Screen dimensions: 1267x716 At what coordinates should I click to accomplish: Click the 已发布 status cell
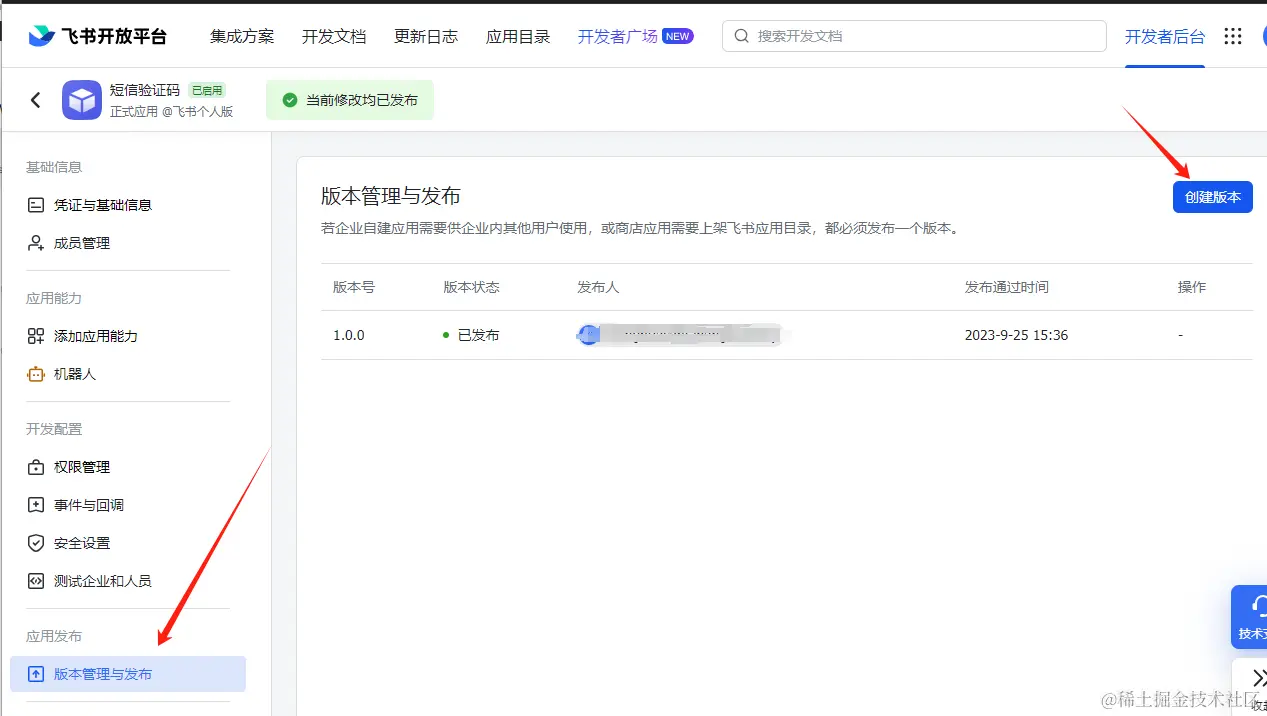click(471, 335)
